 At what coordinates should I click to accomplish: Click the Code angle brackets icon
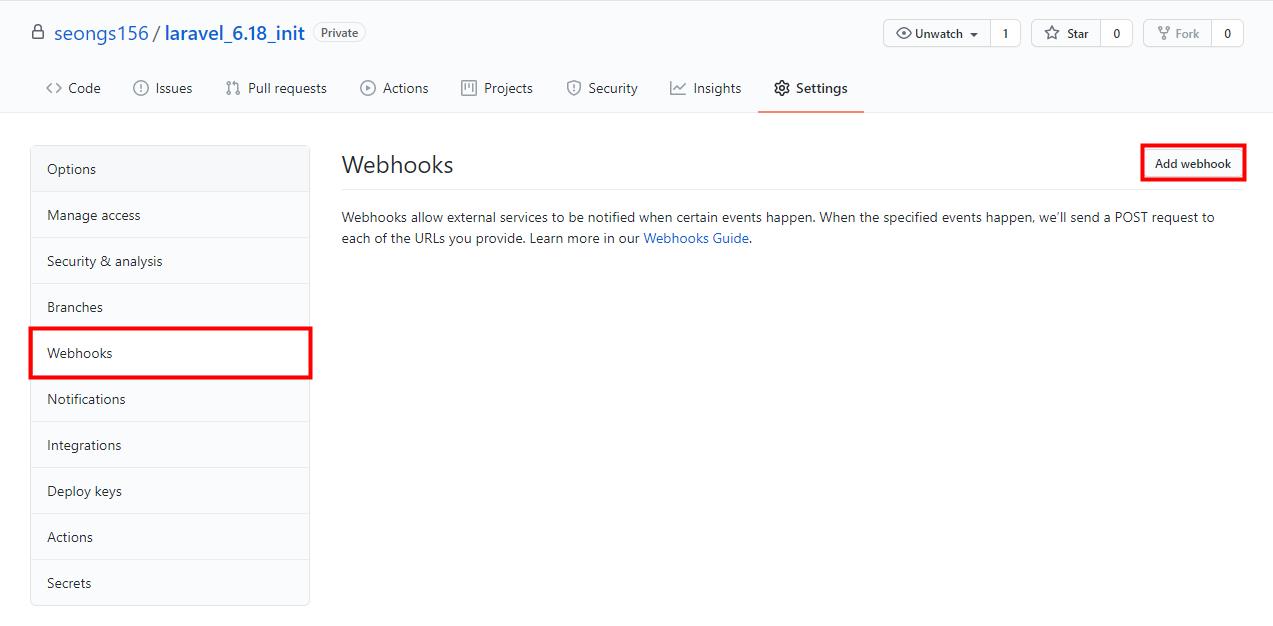click(x=54, y=88)
